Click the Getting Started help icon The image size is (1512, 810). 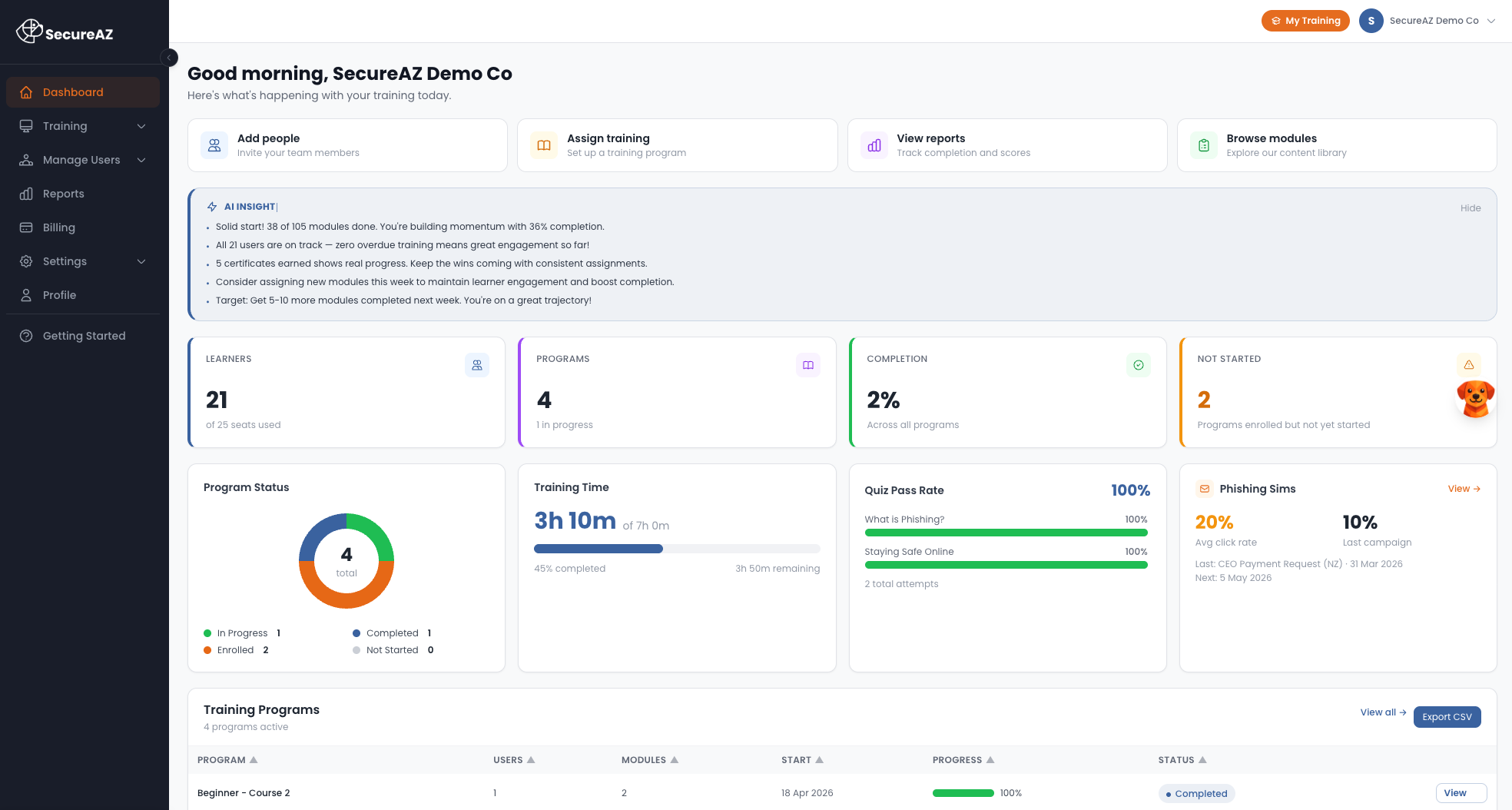[x=26, y=336]
